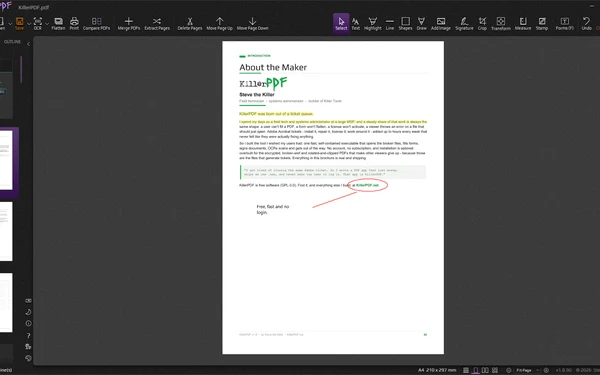Open the OUTLINE tab in sidebar

(12, 42)
